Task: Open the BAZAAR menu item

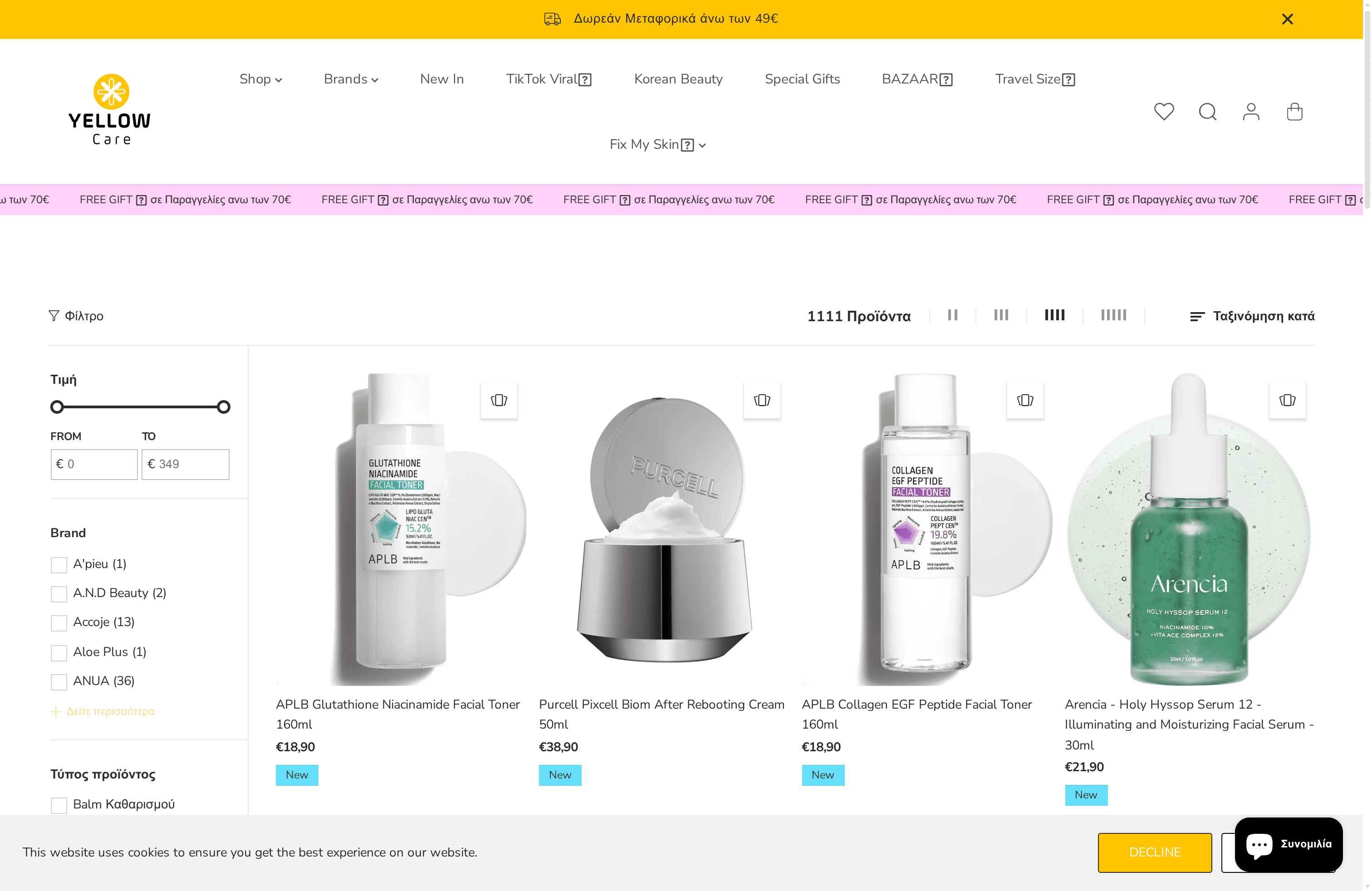Action: click(916, 79)
